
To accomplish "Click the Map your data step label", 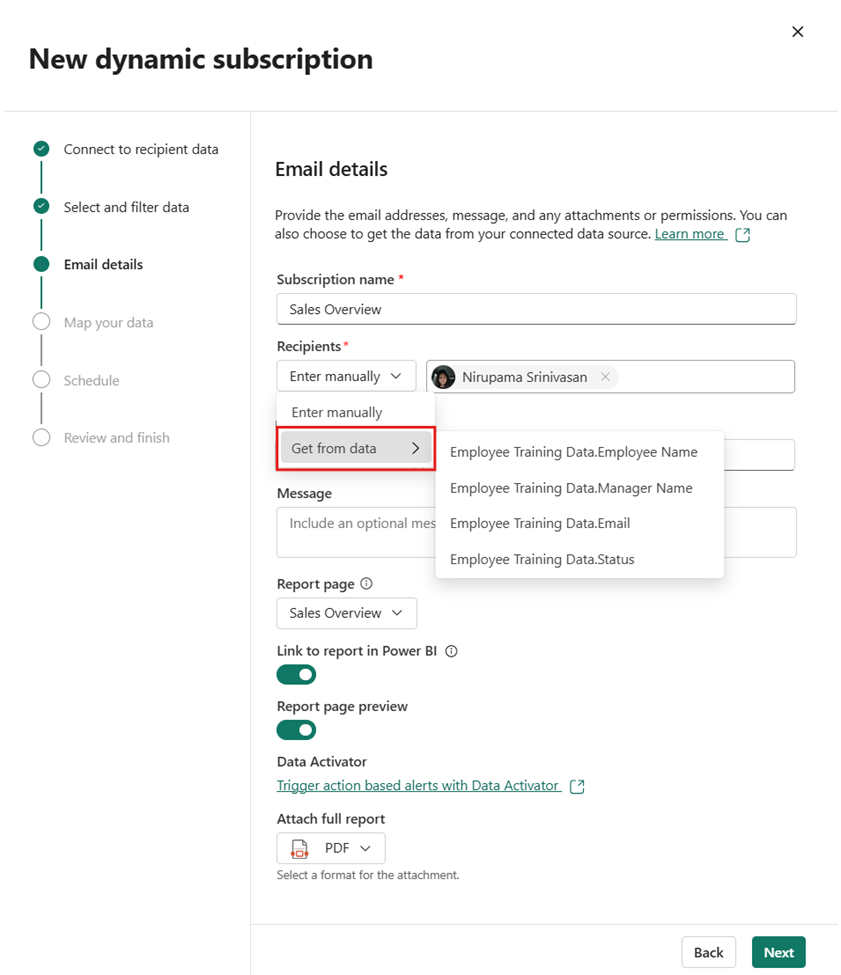I will 108,323.
